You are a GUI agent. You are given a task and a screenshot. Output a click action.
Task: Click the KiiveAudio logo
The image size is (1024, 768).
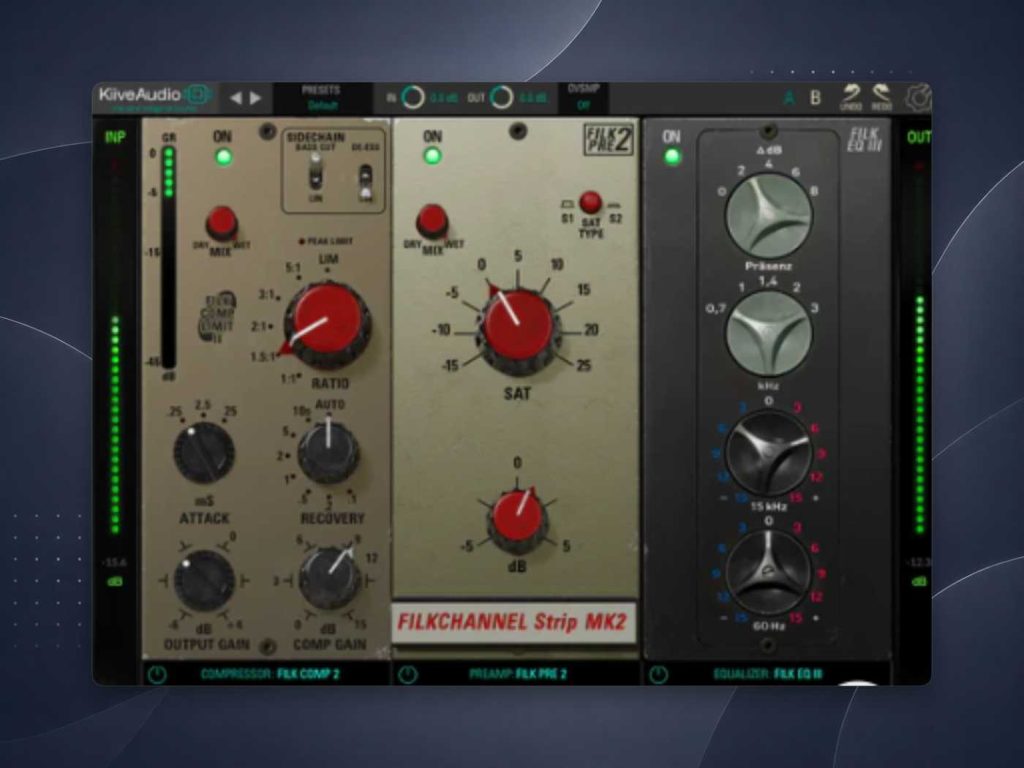click(155, 96)
